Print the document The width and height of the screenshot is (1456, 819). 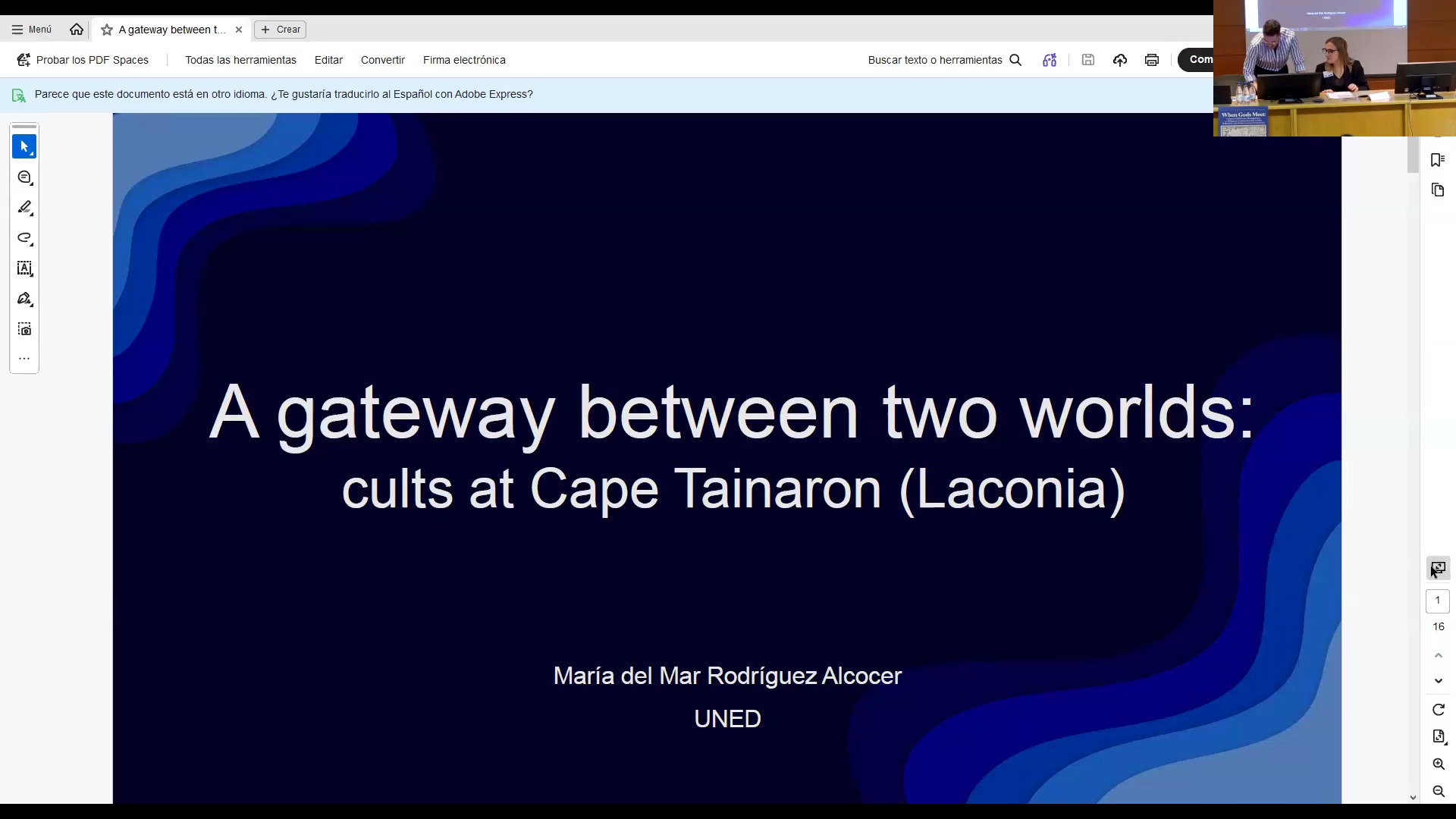pos(1152,60)
